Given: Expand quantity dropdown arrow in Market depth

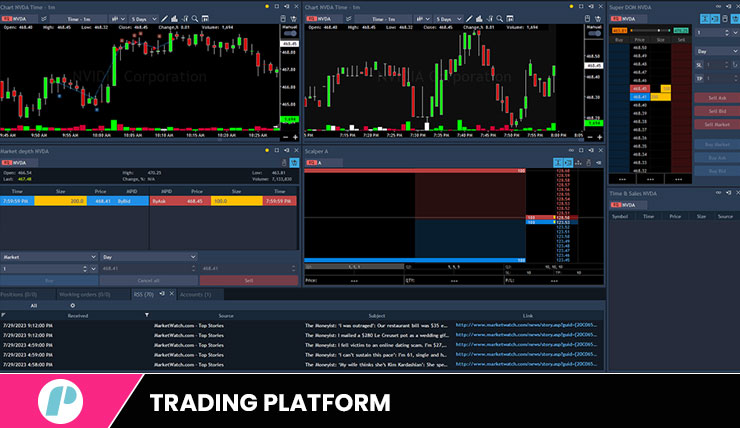Looking at the screenshot, I should [93, 269].
